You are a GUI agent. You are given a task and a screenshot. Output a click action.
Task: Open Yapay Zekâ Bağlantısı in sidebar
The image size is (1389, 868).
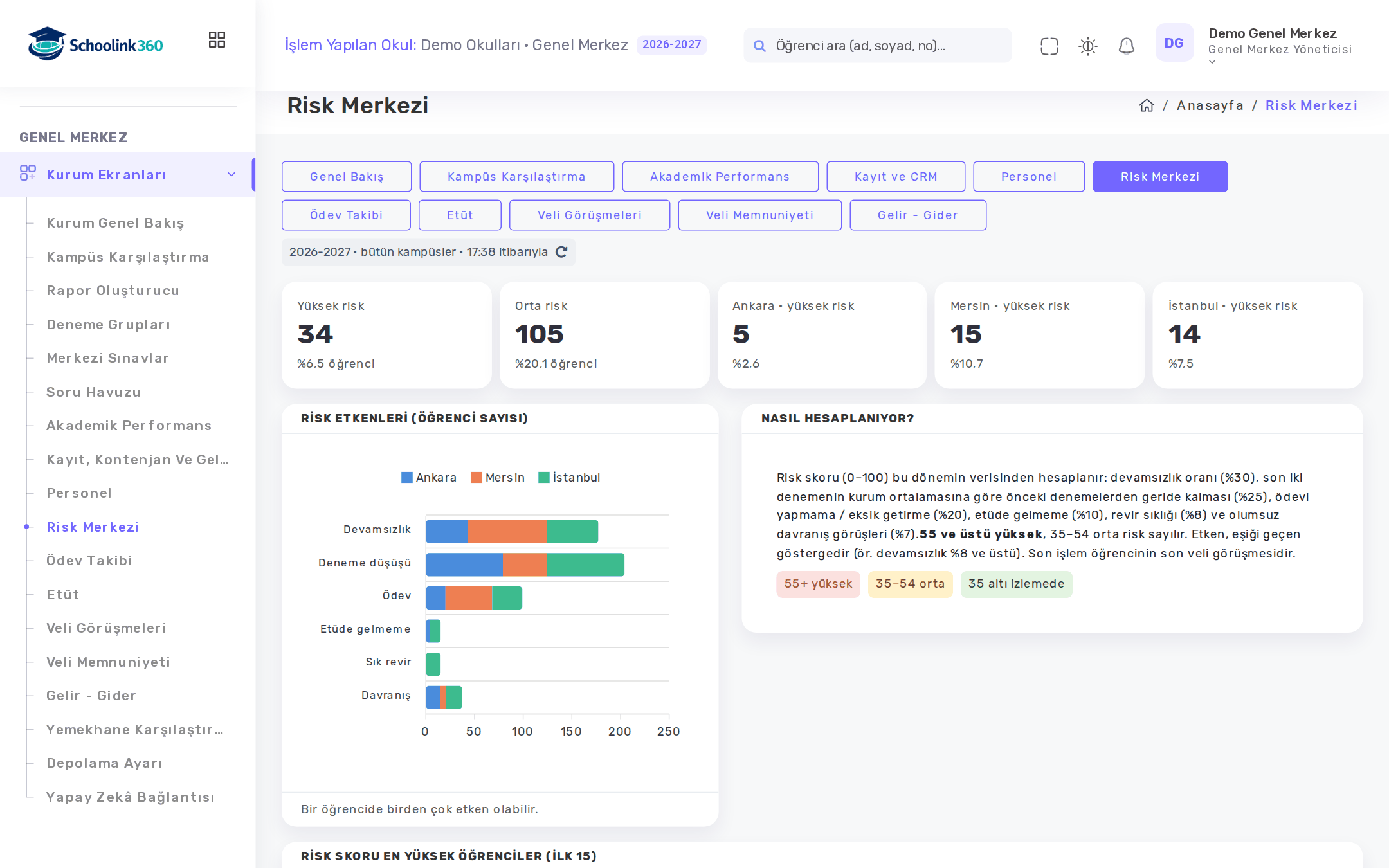[x=131, y=797]
